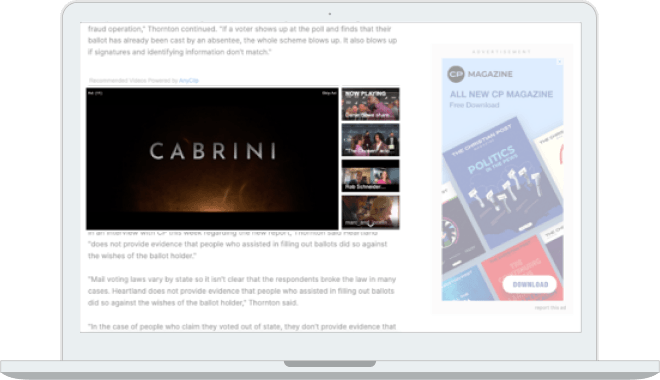Click the MAGAZINE wordmark beside CP logo

tap(490, 74)
